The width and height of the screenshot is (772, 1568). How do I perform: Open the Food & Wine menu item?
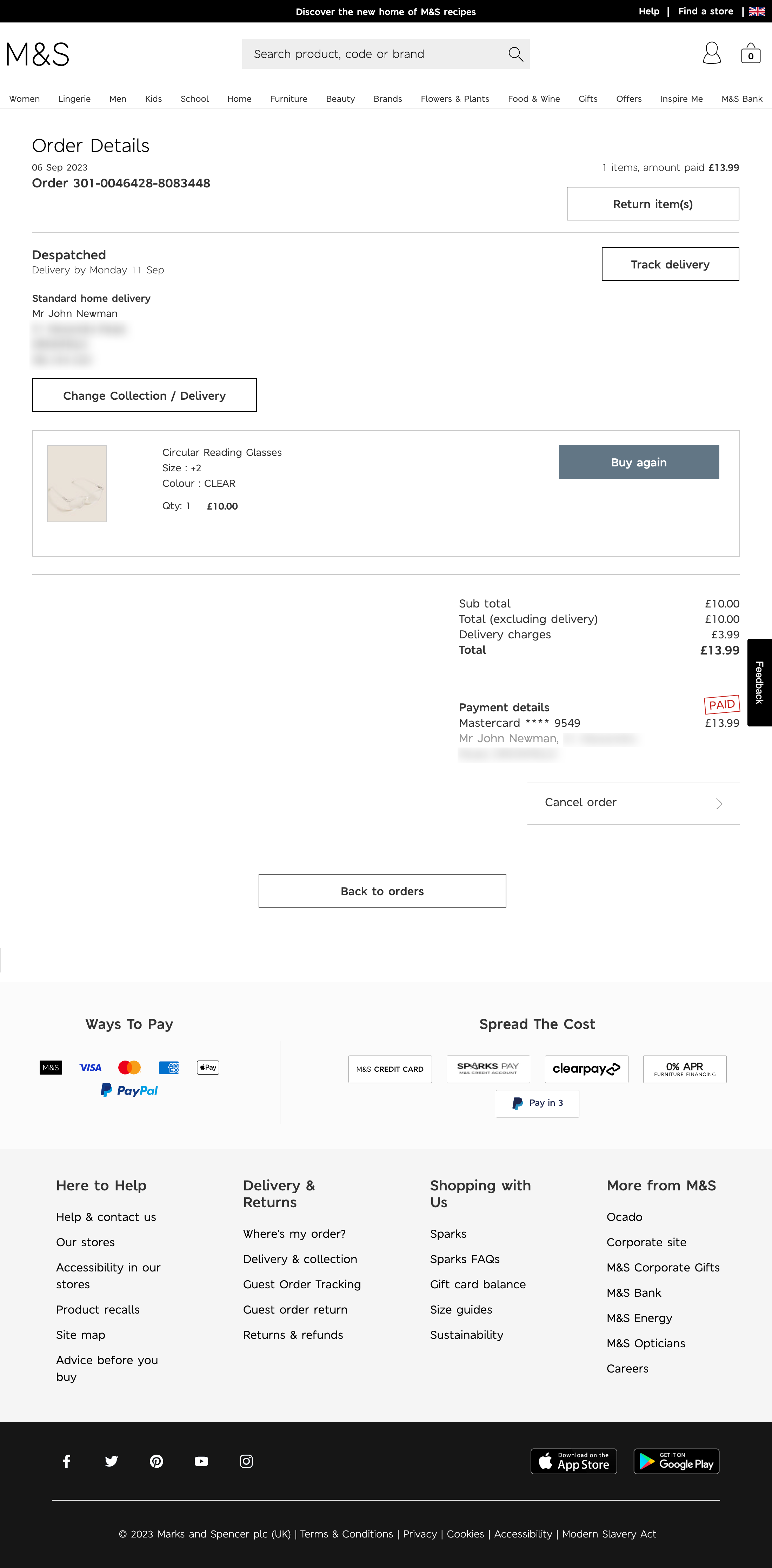(533, 99)
